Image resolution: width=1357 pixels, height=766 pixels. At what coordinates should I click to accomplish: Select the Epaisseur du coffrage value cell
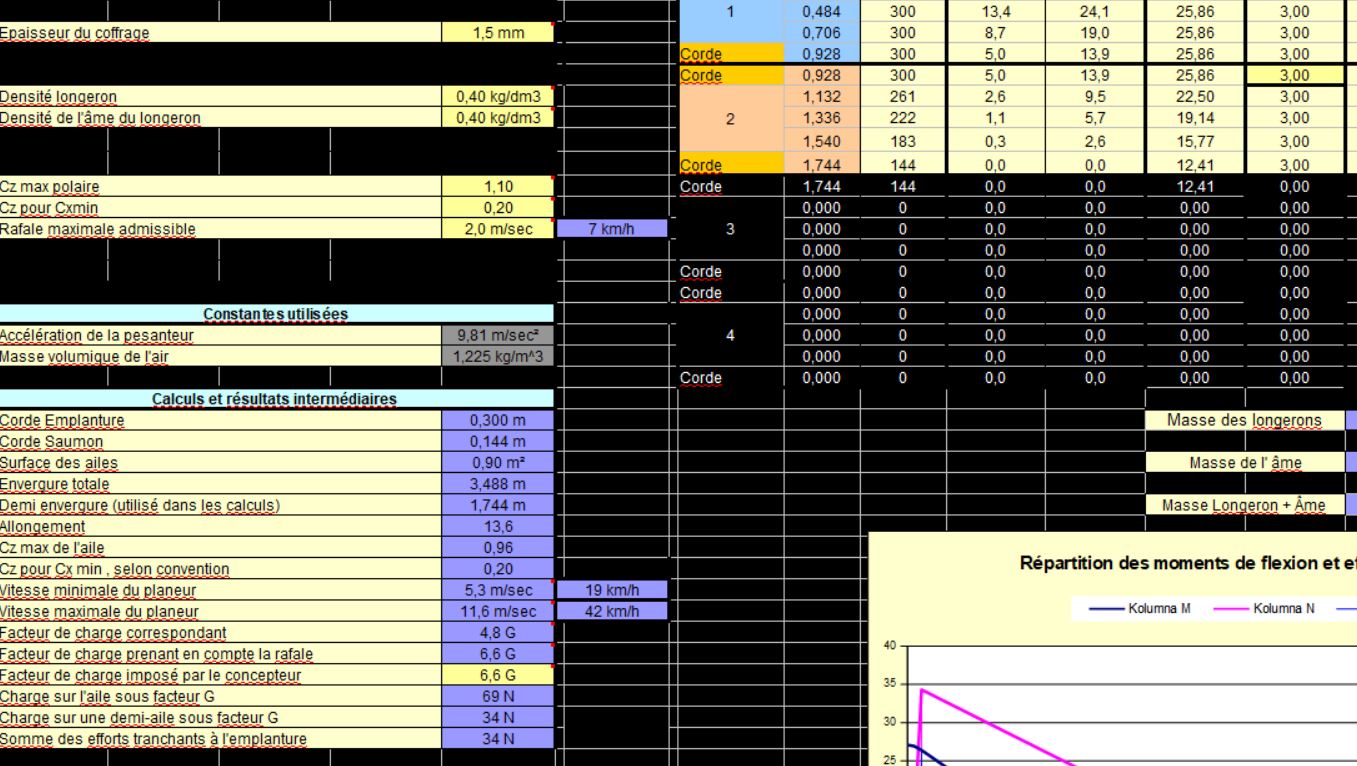click(x=497, y=33)
